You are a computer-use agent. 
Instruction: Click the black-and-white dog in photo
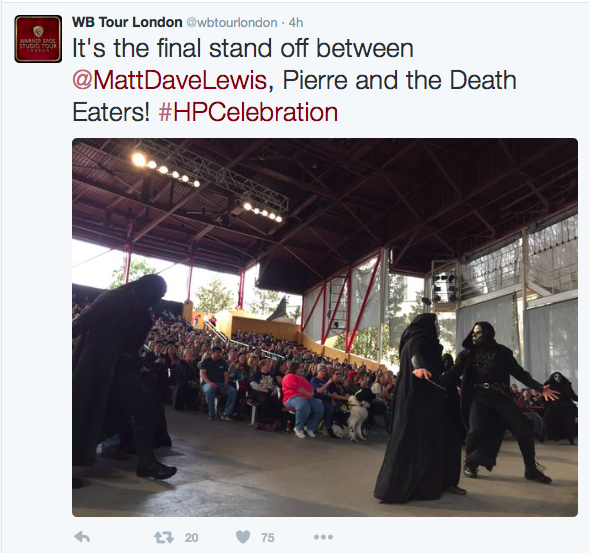352,414
